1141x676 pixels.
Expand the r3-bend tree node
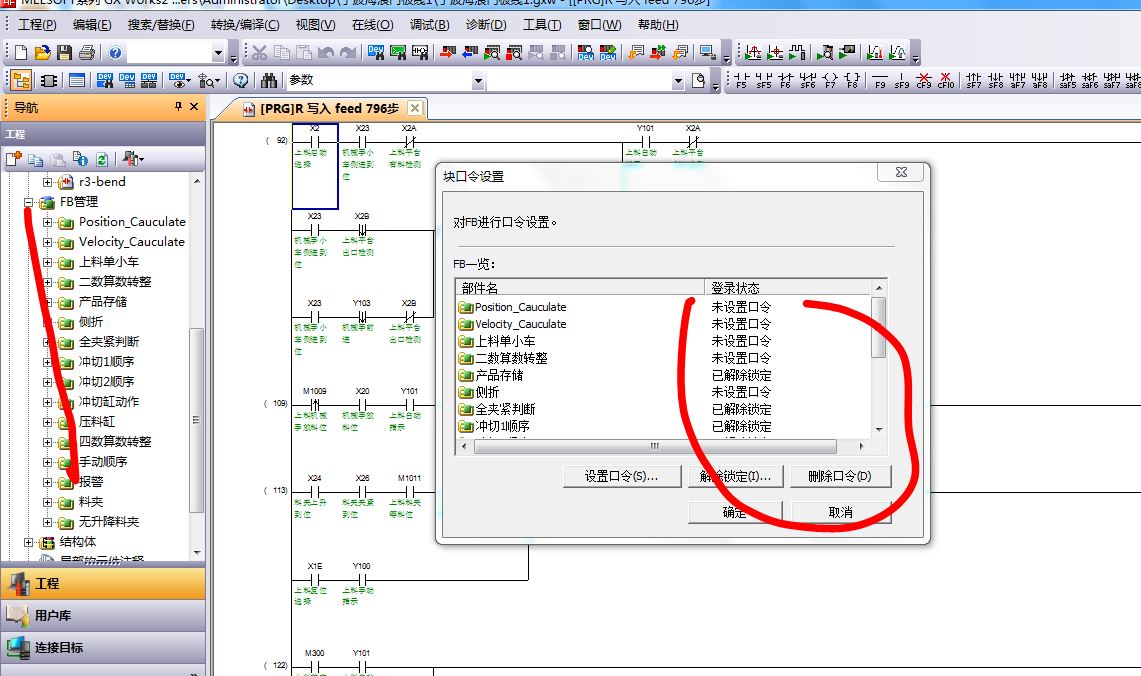48,182
